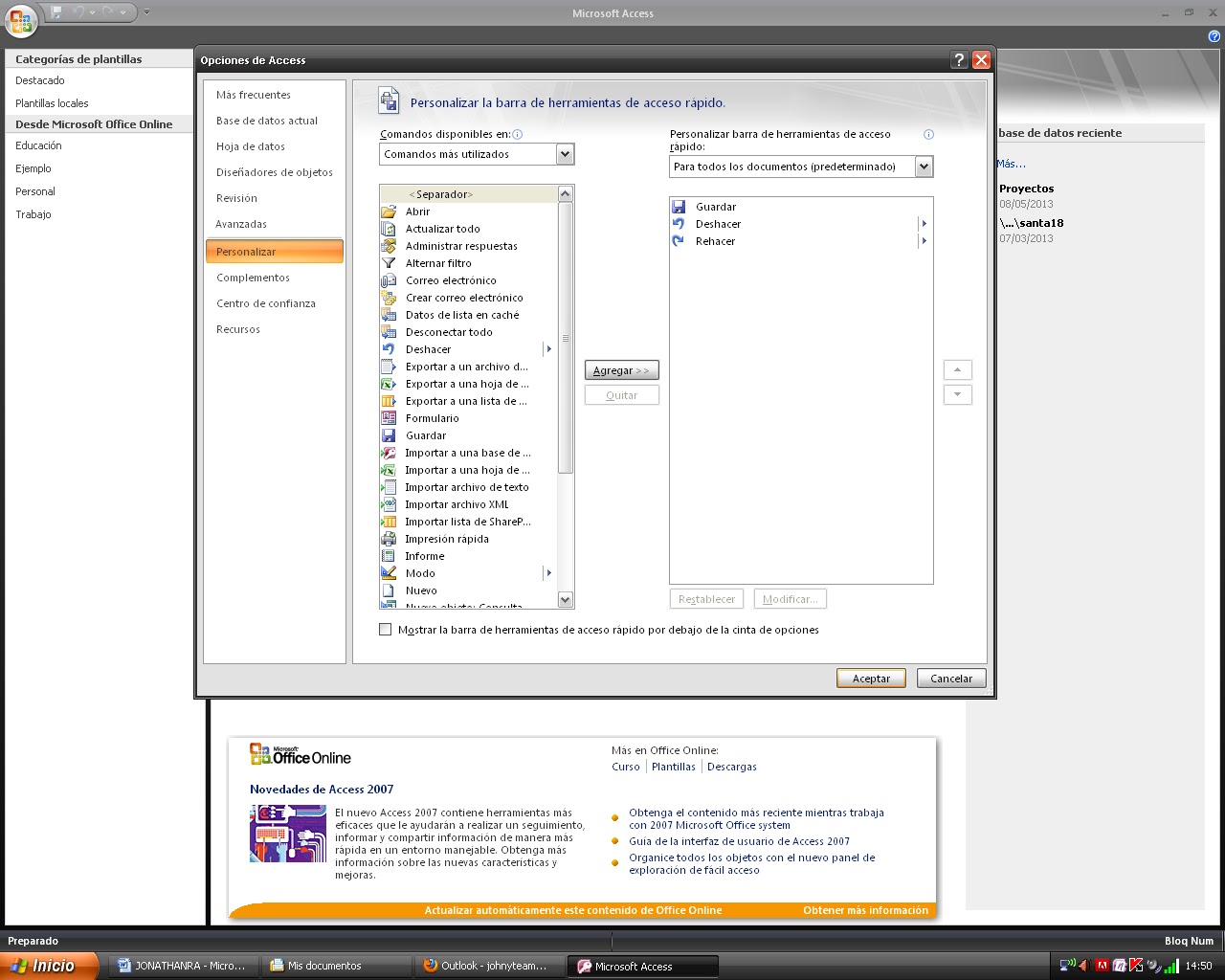Open Para todos los documentos dropdown
Screen dimensions: 1225x980
[x=924, y=167]
